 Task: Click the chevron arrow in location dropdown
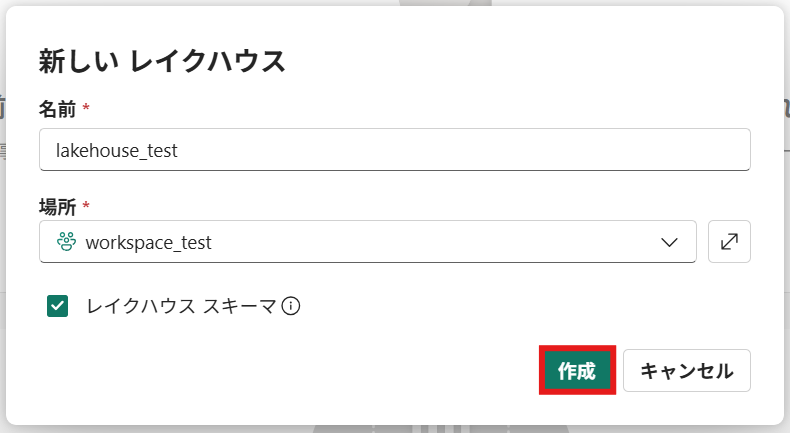click(x=670, y=242)
